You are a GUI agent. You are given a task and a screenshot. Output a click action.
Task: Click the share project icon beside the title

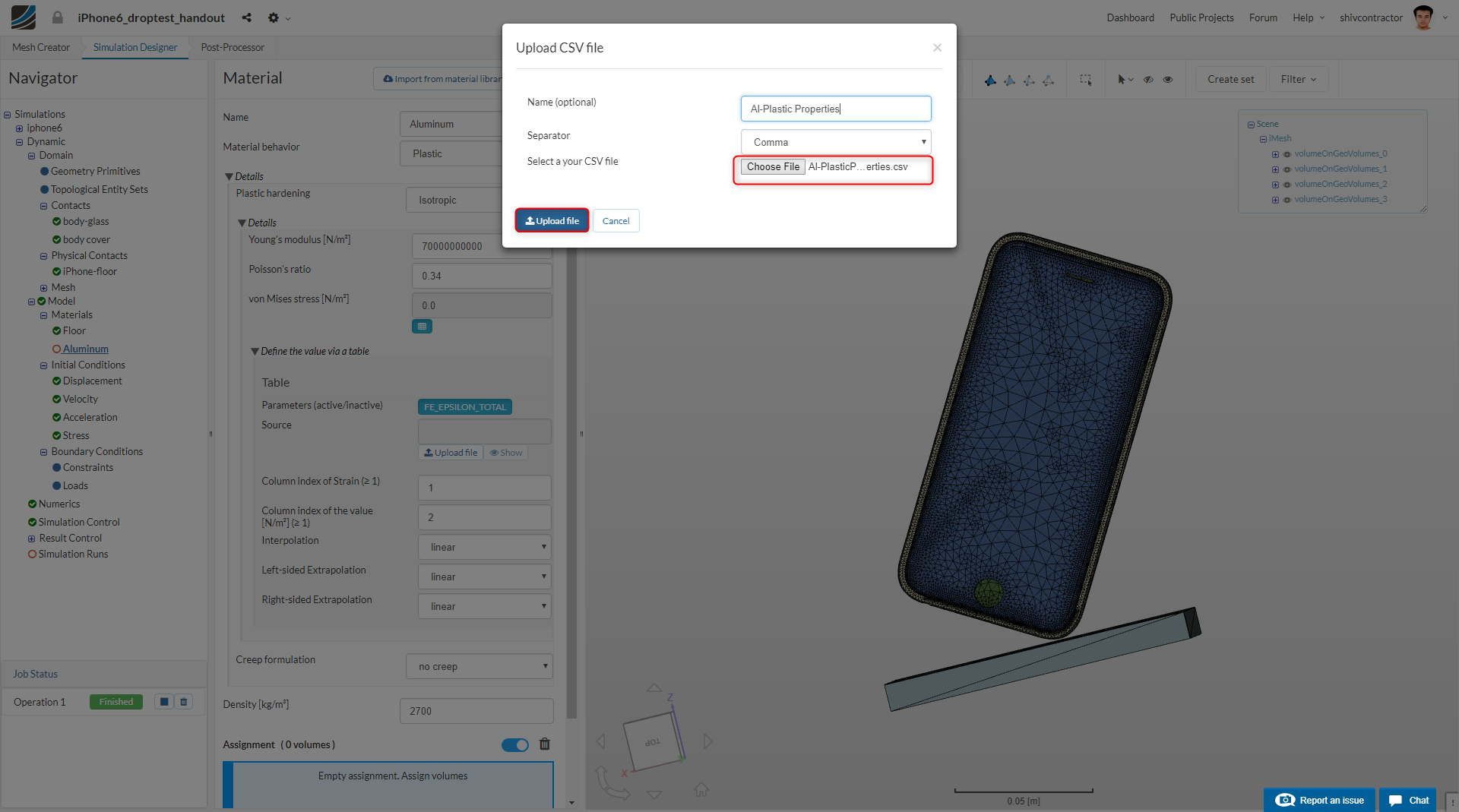point(246,17)
